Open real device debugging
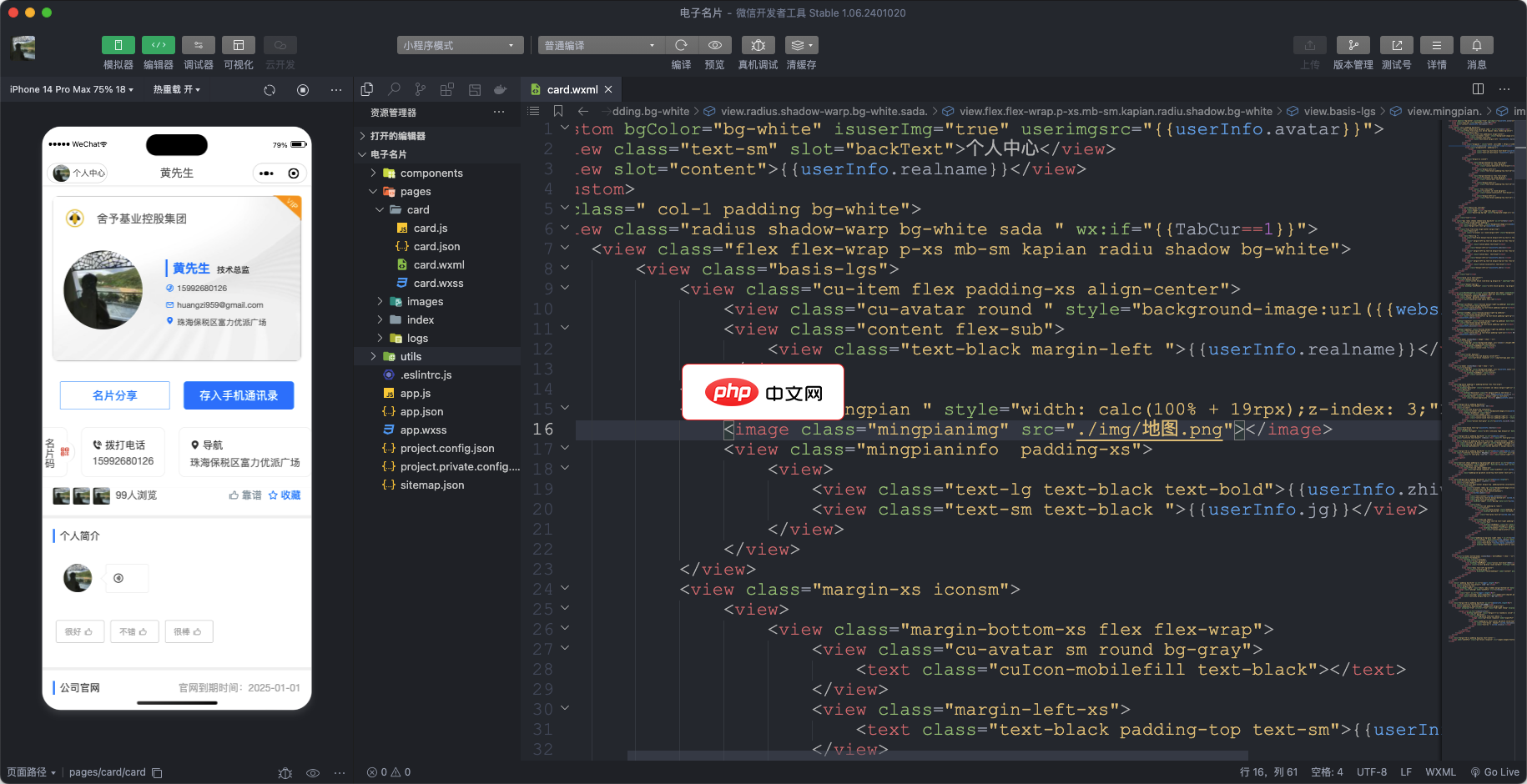This screenshot has width=1527, height=784. point(758,45)
